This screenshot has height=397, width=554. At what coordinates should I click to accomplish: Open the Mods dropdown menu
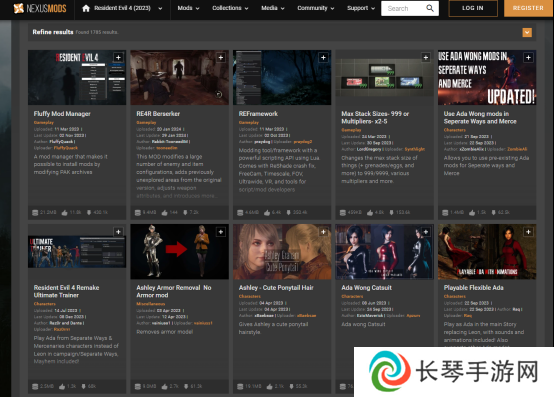(x=188, y=8)
